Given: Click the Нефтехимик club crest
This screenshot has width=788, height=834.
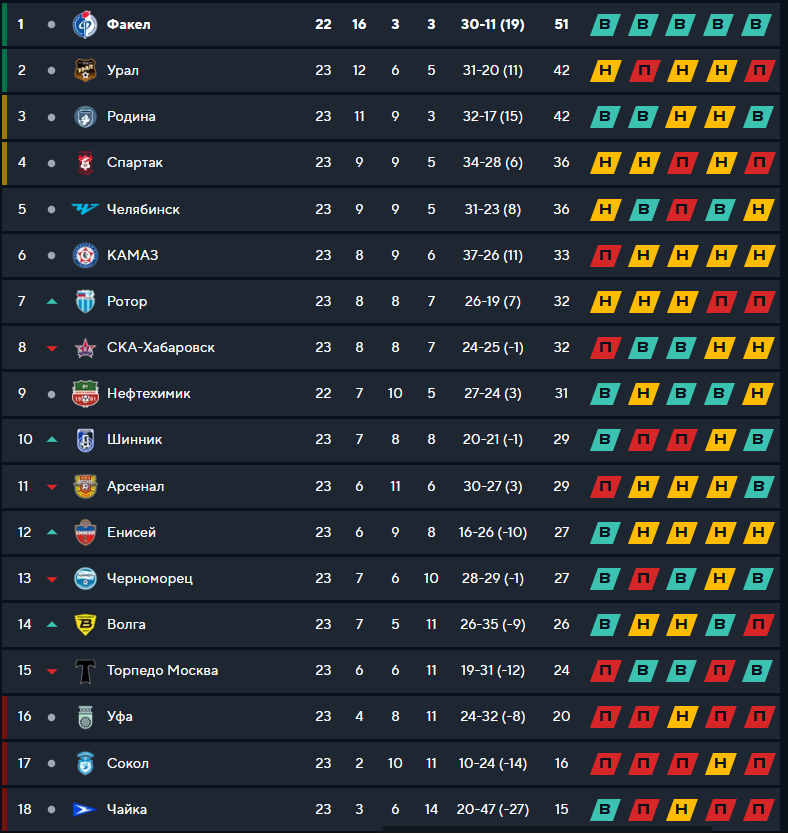Looking at the screenshot, I should 84,394.
